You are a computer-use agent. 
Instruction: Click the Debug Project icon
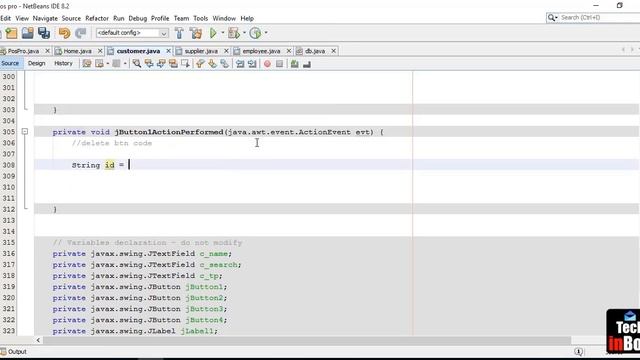[x=234, y=33]
